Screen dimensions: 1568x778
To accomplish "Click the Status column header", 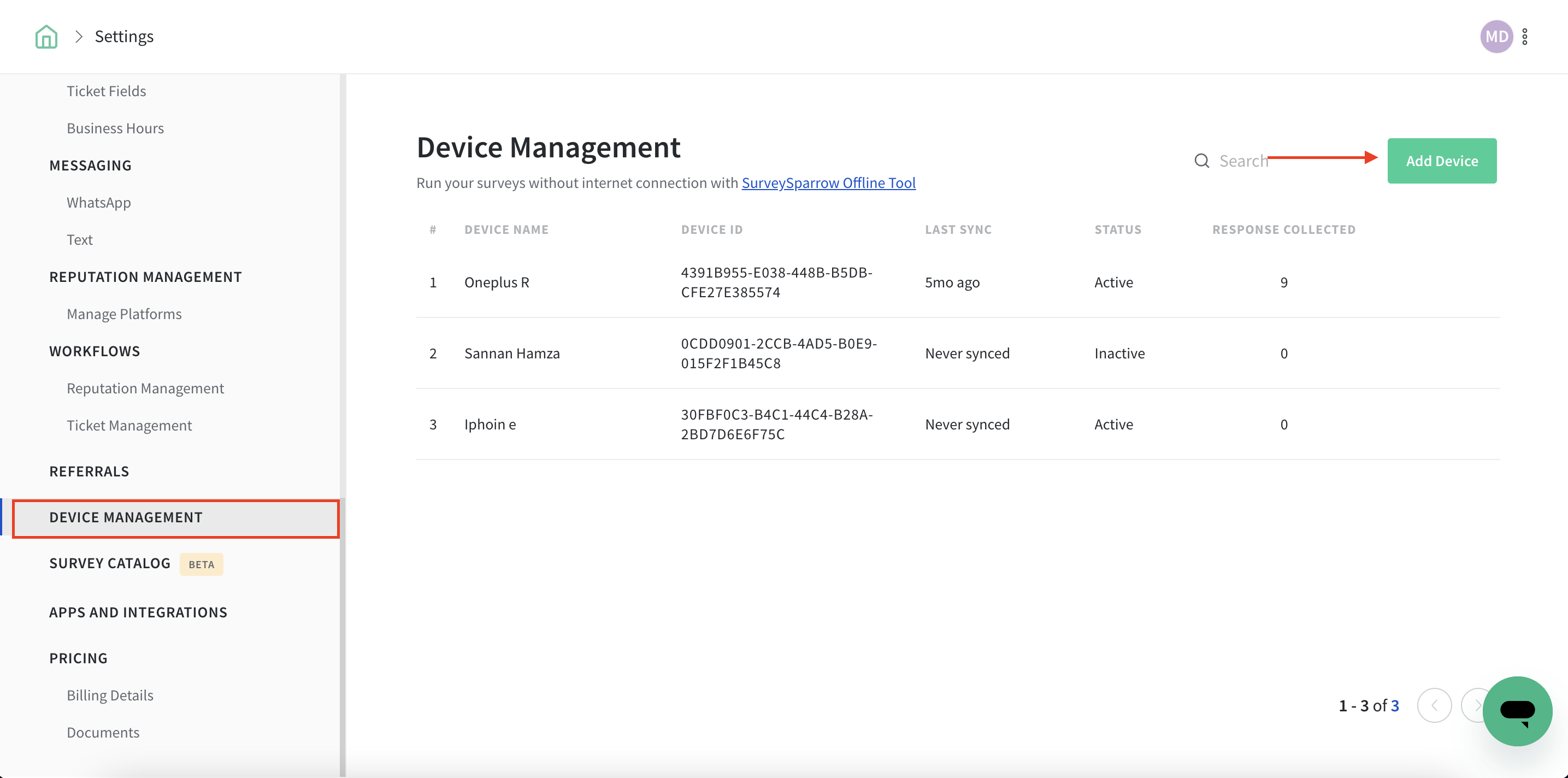I will click(x=1118, y=229).
